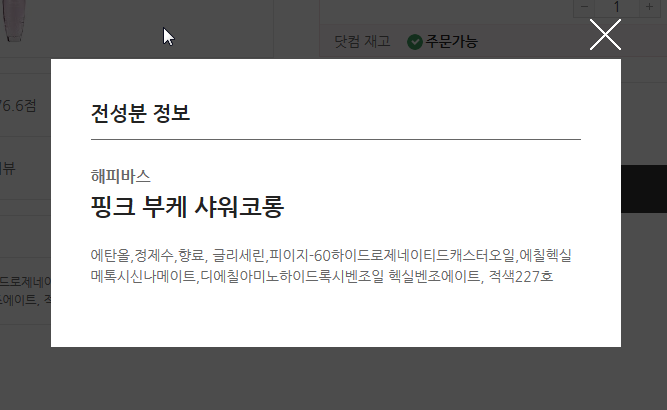Click the 6.6점 rating text behind popup

point(18,106)
